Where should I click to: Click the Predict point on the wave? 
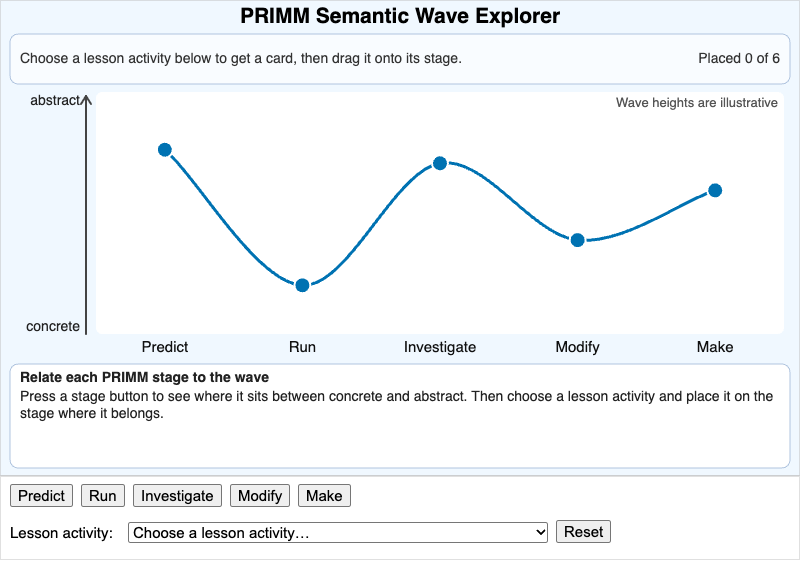165,150
